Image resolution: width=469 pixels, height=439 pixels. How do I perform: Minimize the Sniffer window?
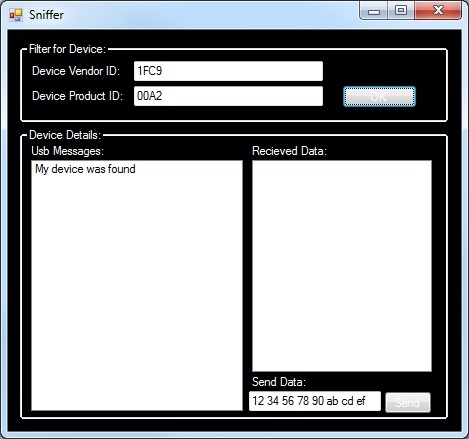[x=374, y=11]
